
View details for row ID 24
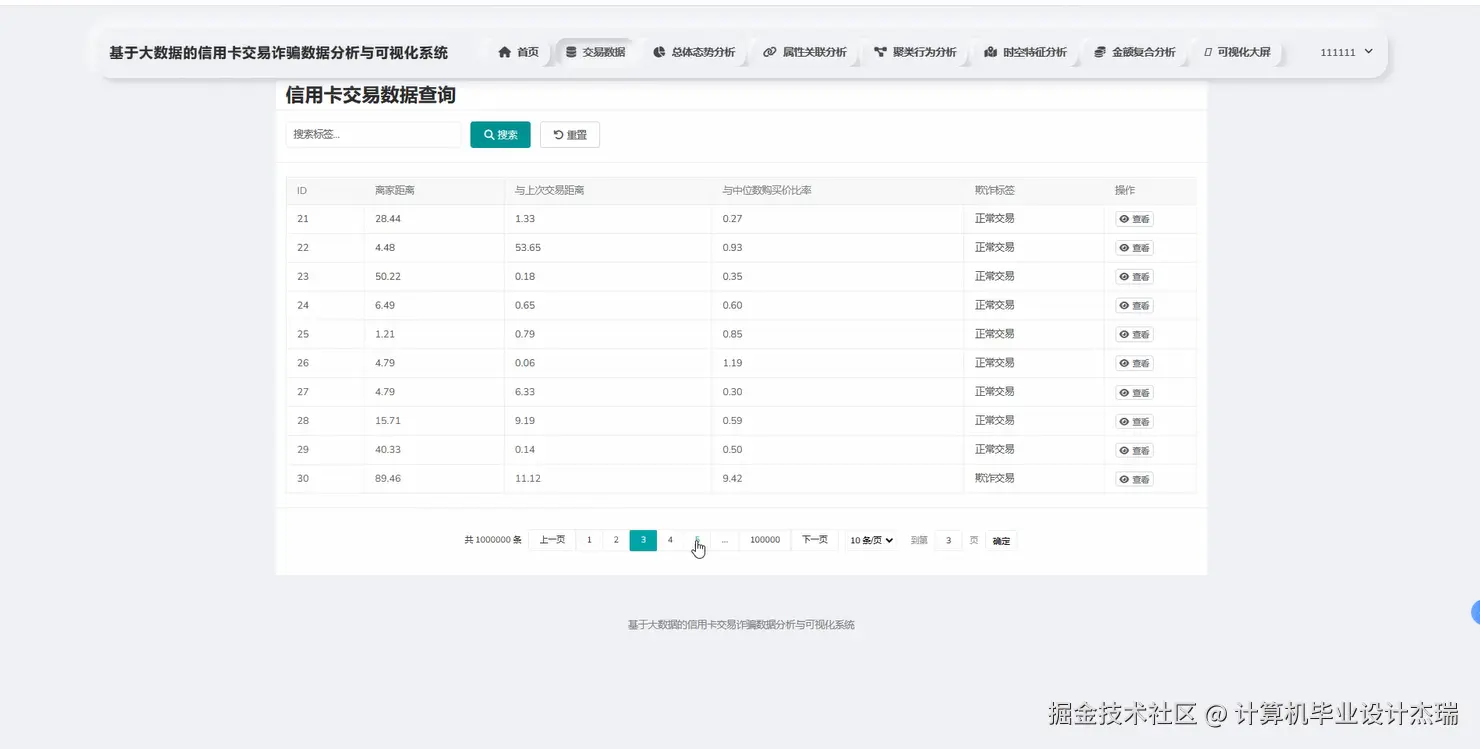tap(1134, 306)
